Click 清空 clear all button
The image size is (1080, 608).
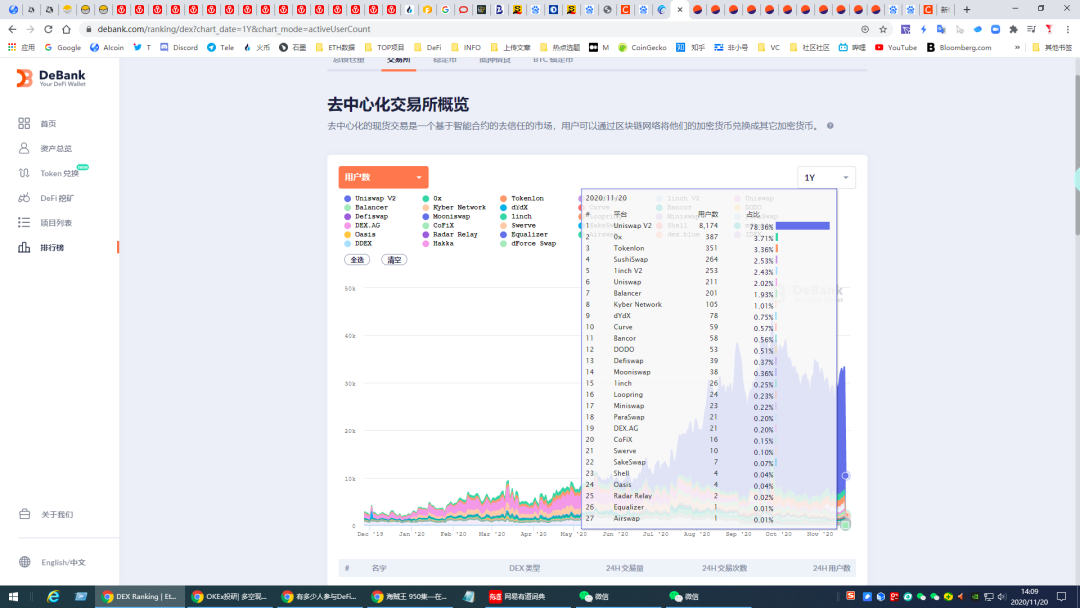tap(394, 260)
